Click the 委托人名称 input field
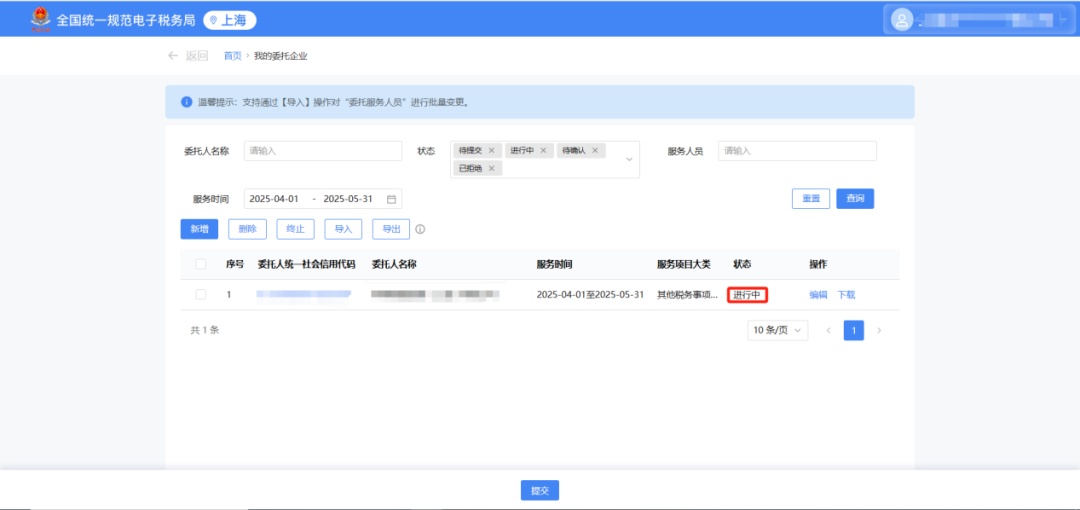The height and width of the screenshot is (510, 1080). point(322,151)
